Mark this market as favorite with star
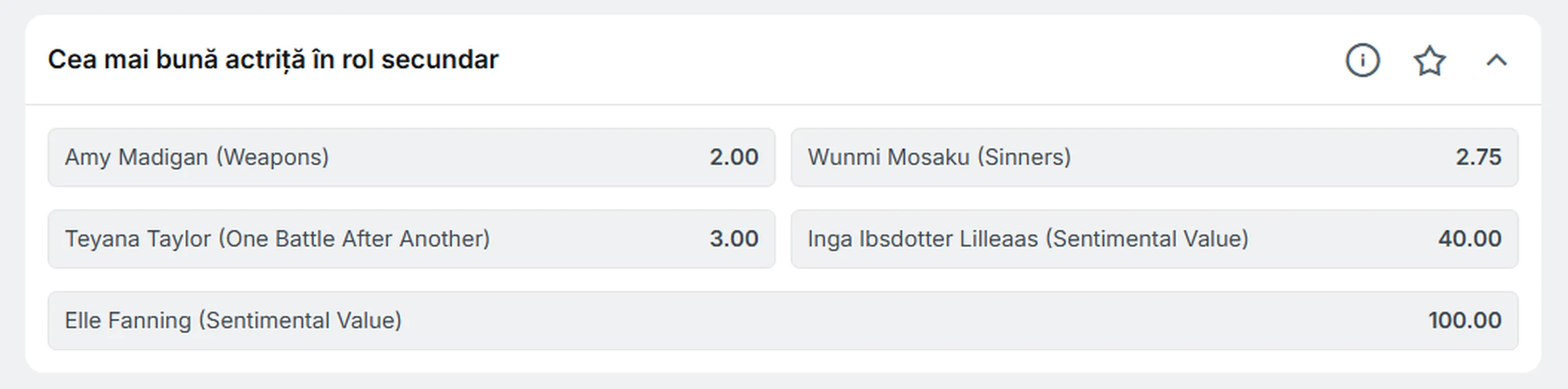The height and width of the screenshot is (389, 1568). click(1429, 60)
